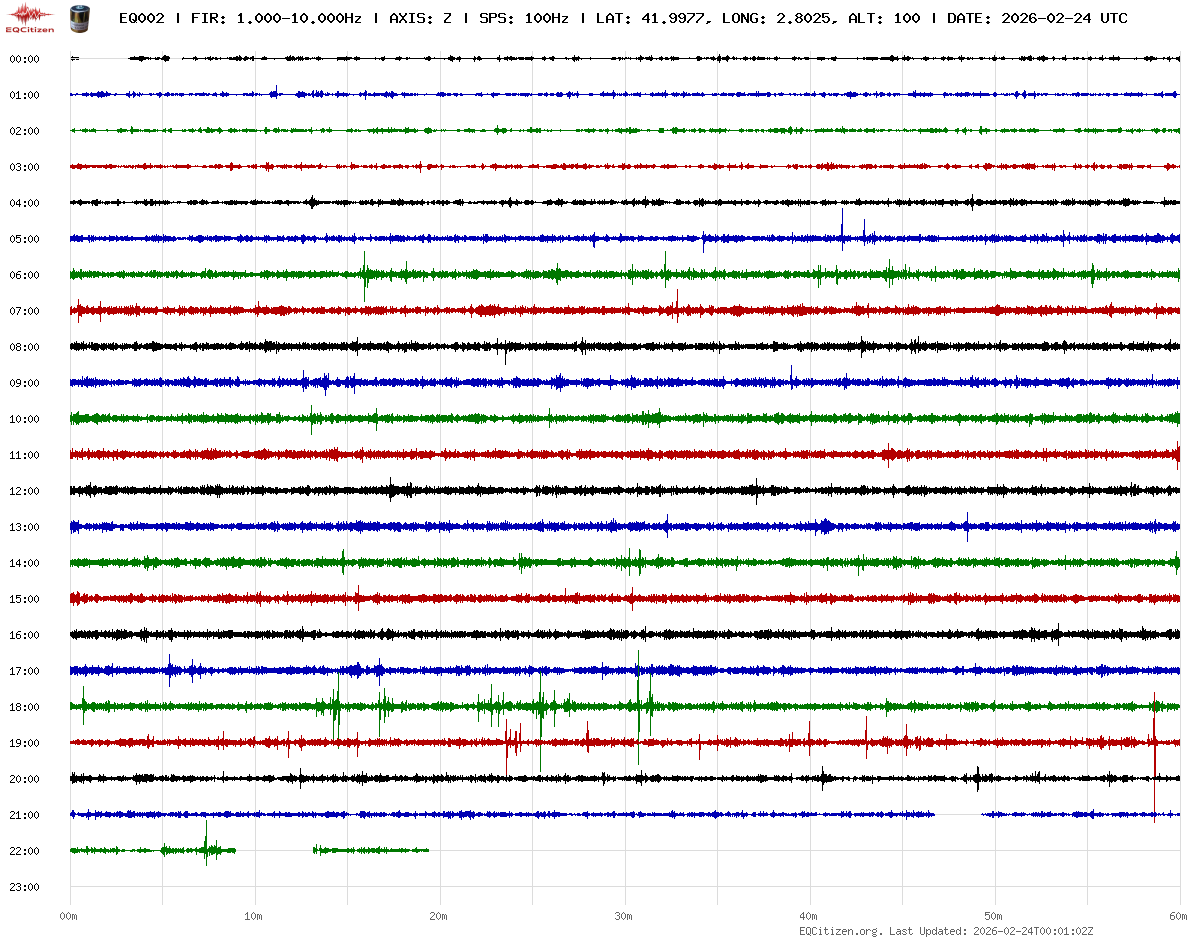
Task: Click the 12:00 hour row label
Action: (24, 491)
